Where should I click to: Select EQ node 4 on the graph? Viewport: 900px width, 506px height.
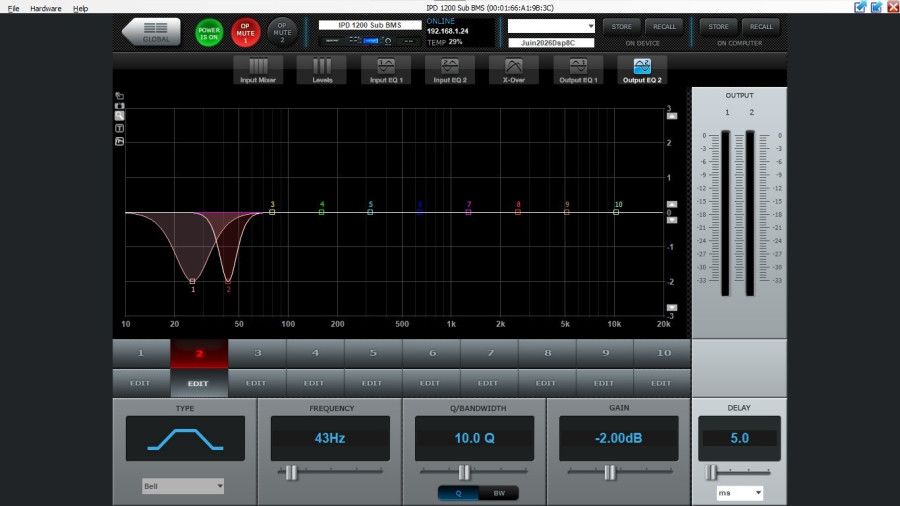(x=321, y=212)
